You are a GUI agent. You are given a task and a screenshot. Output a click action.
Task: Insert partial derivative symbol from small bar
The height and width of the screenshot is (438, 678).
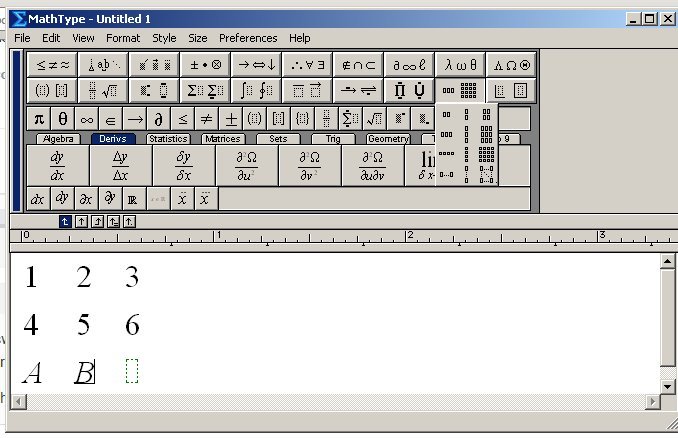(x=159, y=119)
